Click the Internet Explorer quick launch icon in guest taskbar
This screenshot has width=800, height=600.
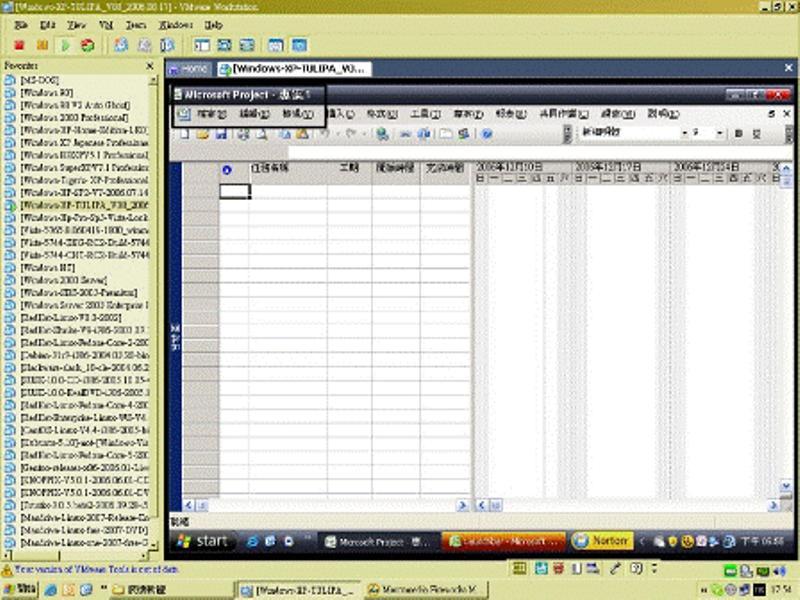click(252, 541)
